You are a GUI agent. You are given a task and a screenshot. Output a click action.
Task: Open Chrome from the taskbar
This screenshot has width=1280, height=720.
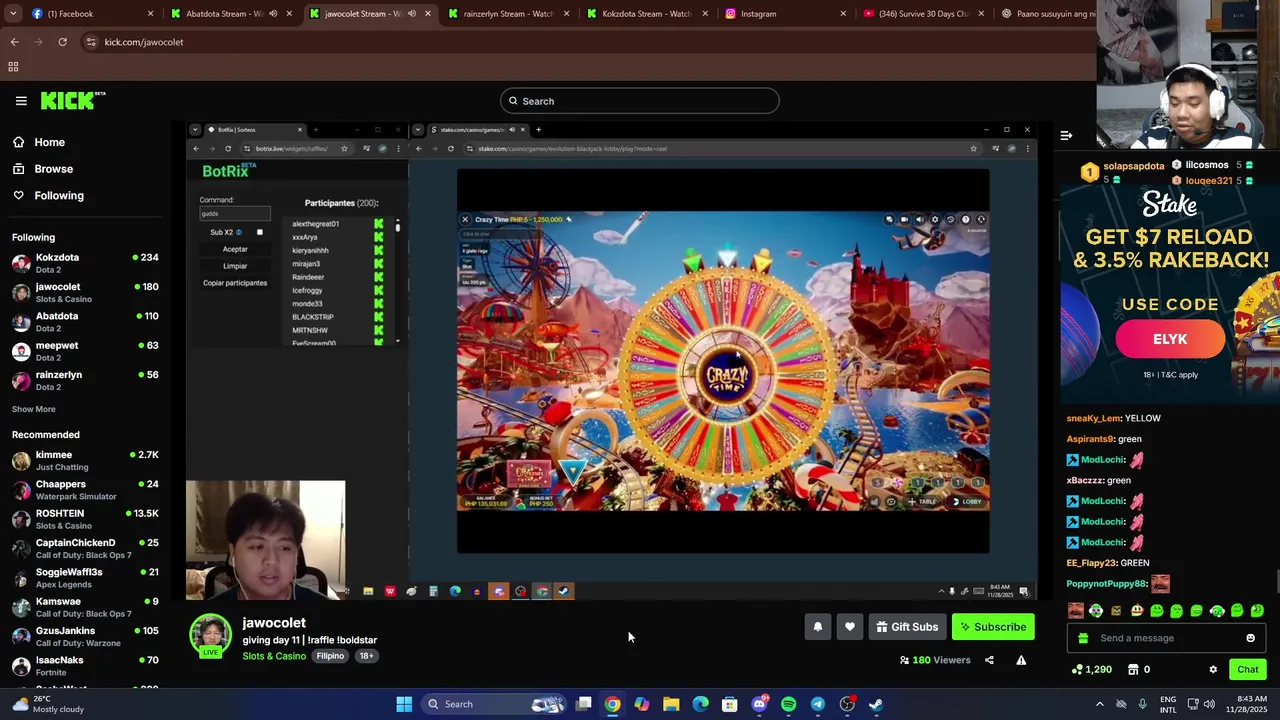[612, 704]
